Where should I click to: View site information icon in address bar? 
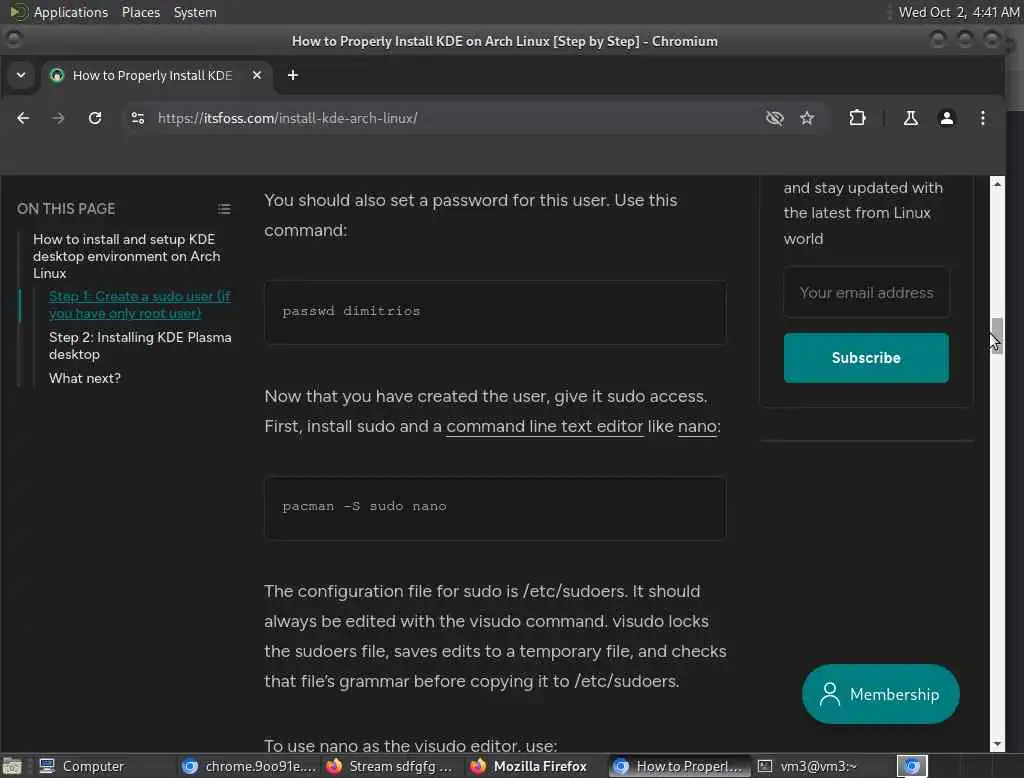pyautogui.click(x=137, y=118)
